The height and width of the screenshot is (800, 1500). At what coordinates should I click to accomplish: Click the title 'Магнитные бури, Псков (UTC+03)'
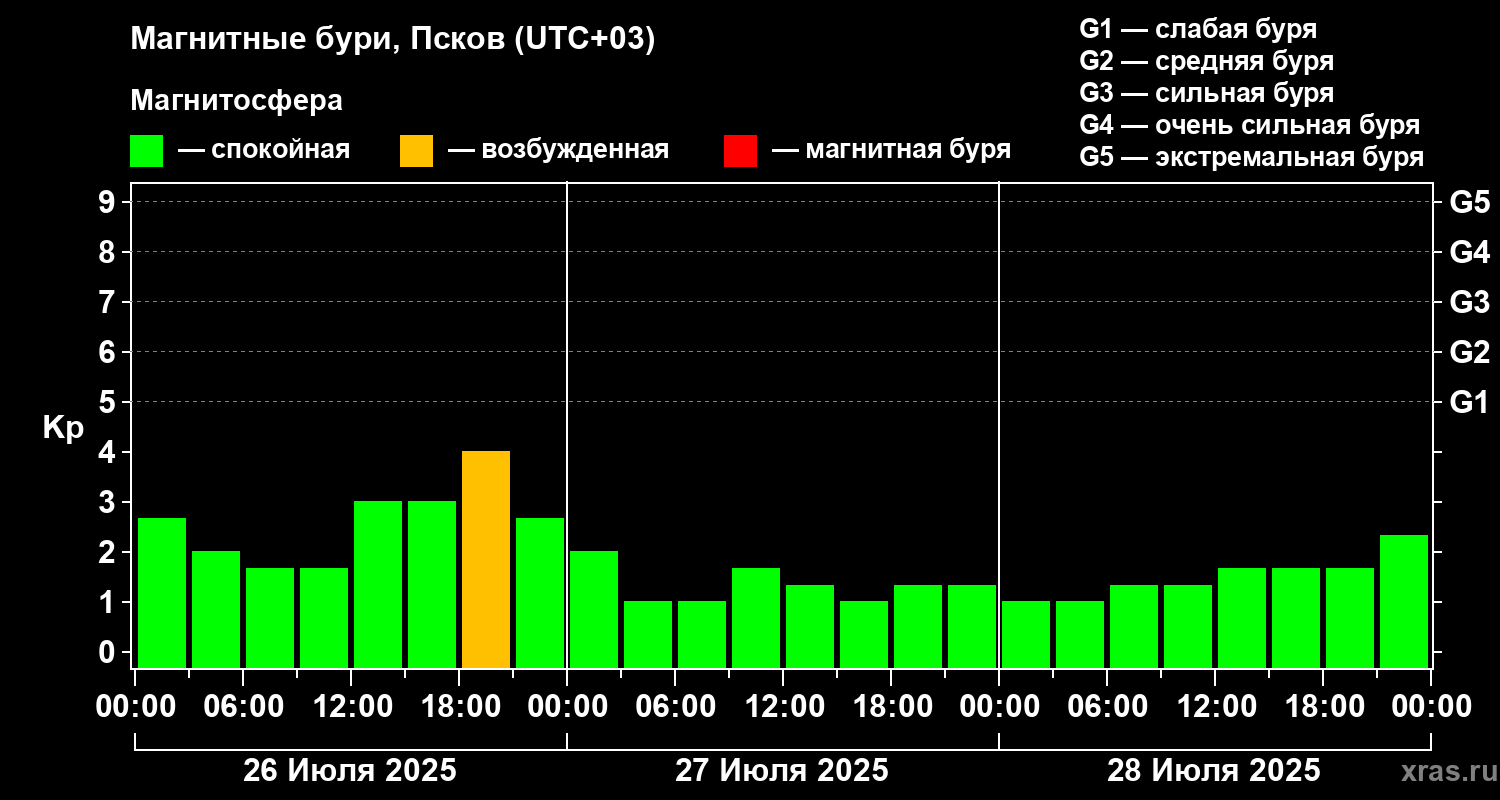(393, 40)
